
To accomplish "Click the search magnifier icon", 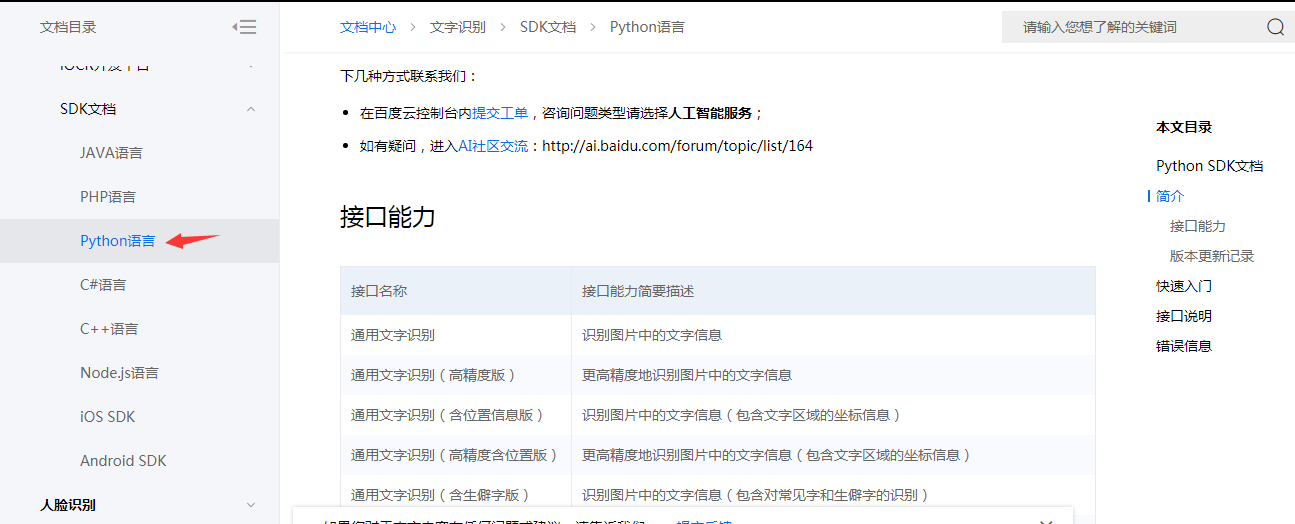I will [1275, 27].
